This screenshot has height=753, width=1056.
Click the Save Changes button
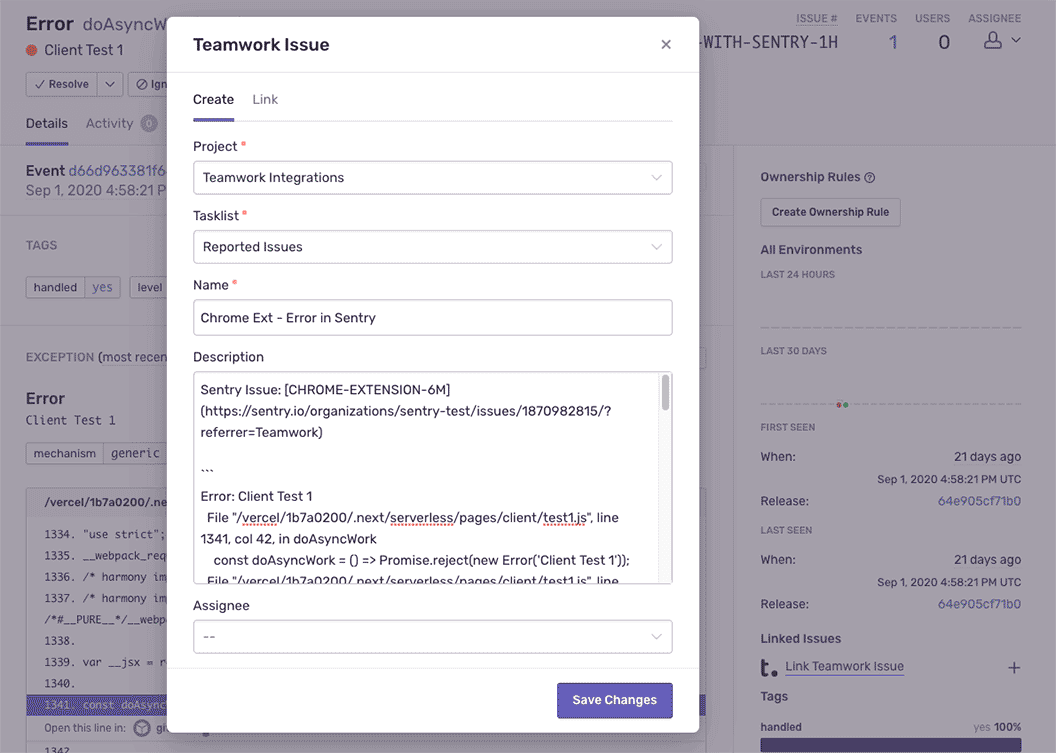(x=614, y=700)
